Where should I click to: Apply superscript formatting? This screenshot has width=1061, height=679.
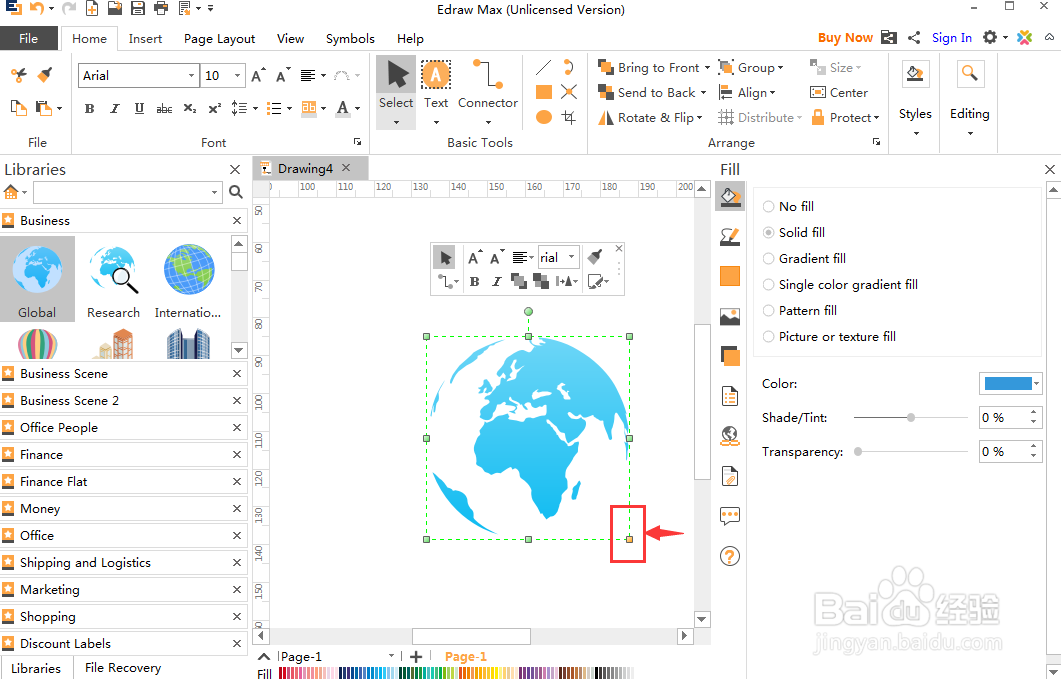215,108
